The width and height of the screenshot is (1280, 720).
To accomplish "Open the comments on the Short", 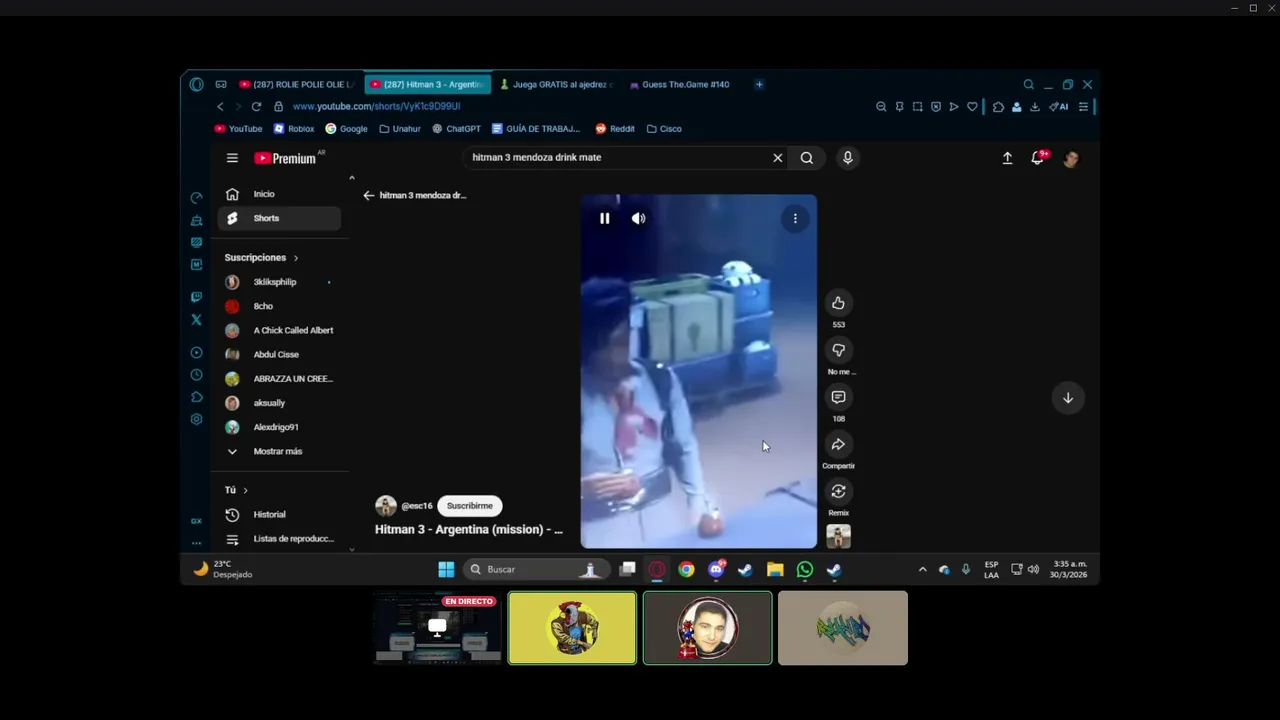I will click(x=838, y=397).
